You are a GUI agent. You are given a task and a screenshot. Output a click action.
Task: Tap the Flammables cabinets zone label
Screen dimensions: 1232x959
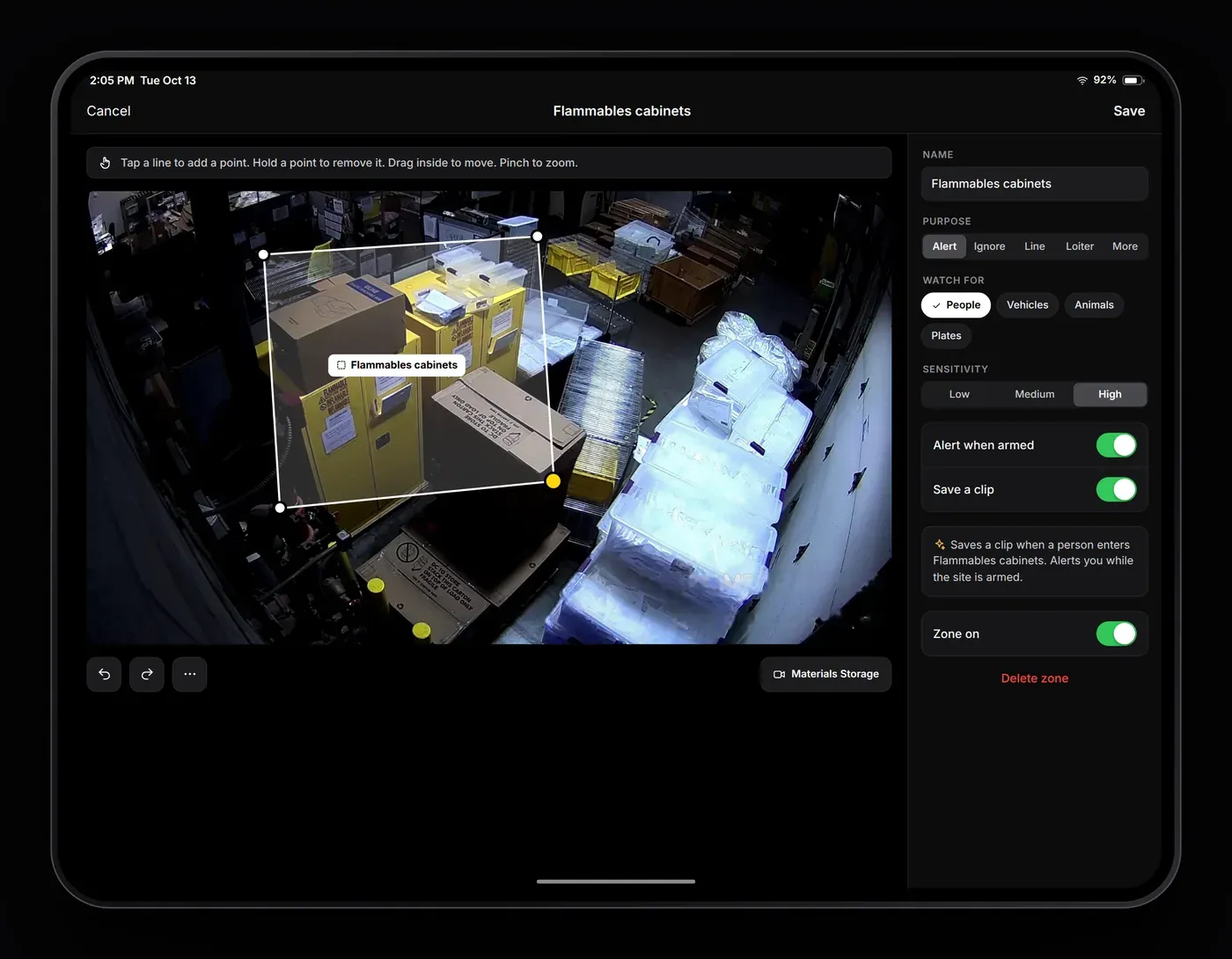(x=397, y=365)
